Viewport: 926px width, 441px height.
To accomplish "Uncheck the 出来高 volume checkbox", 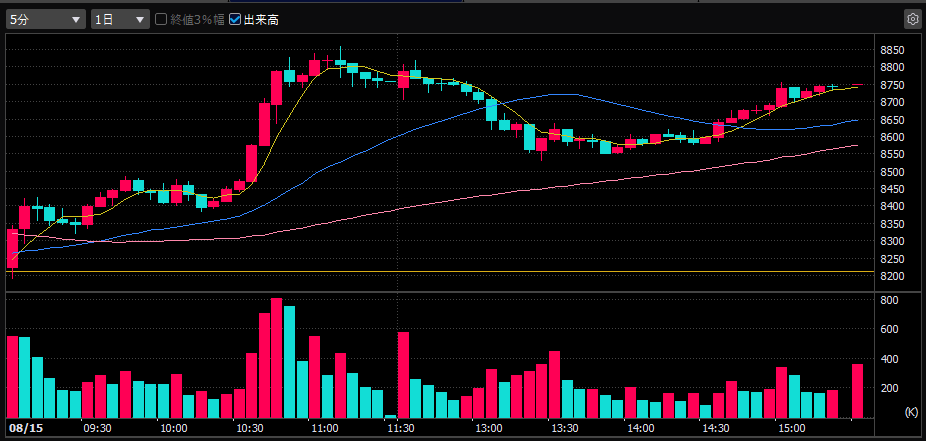I will click(234, 19).
